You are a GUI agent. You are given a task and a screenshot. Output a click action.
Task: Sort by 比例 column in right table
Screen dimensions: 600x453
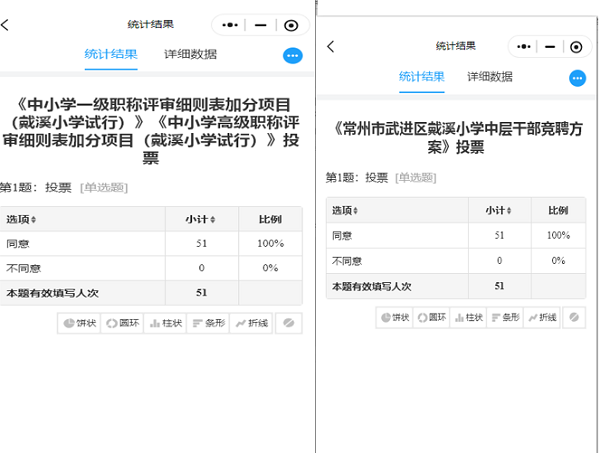point(558,211)
